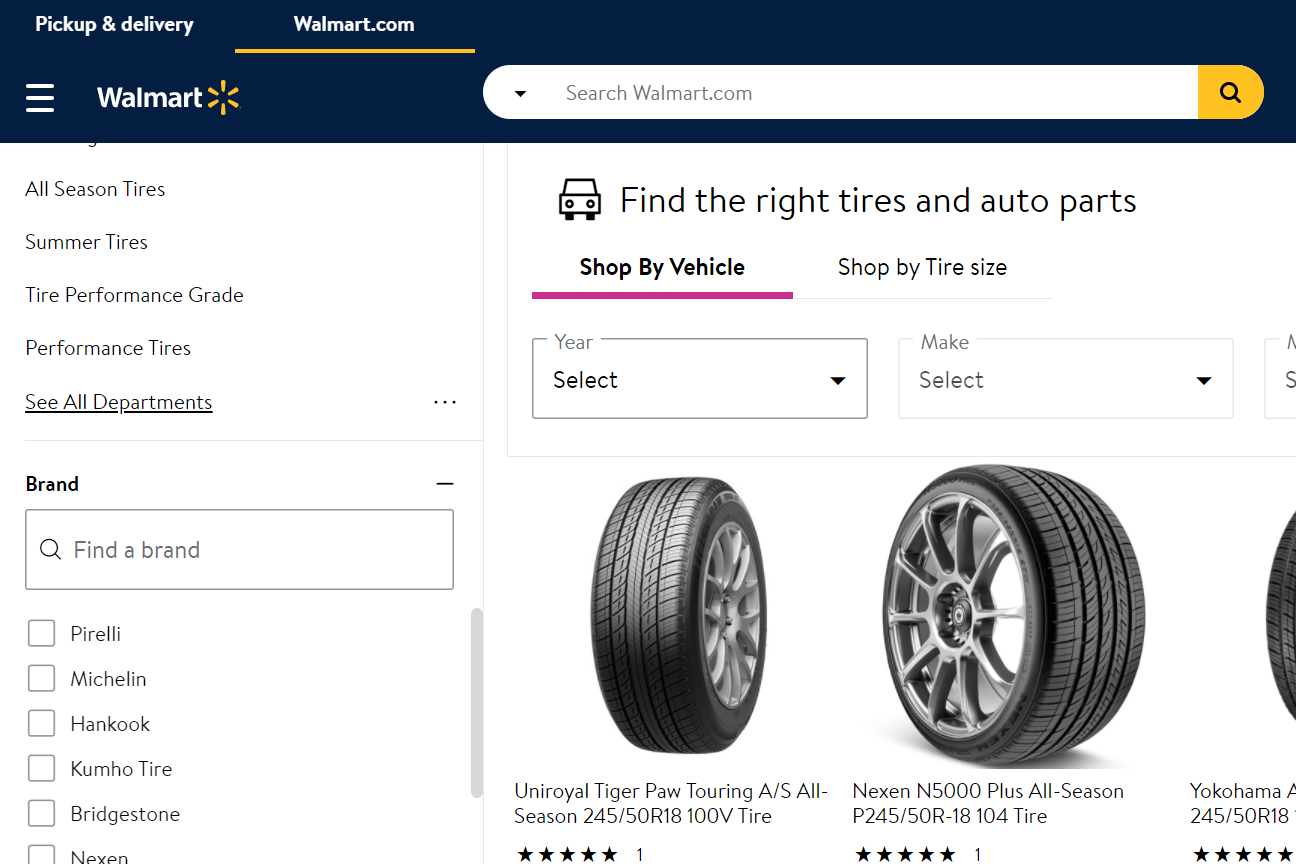
Task: Check the Michelin brand checkbox
Action: pyautogui.click(x=41, y=678)
